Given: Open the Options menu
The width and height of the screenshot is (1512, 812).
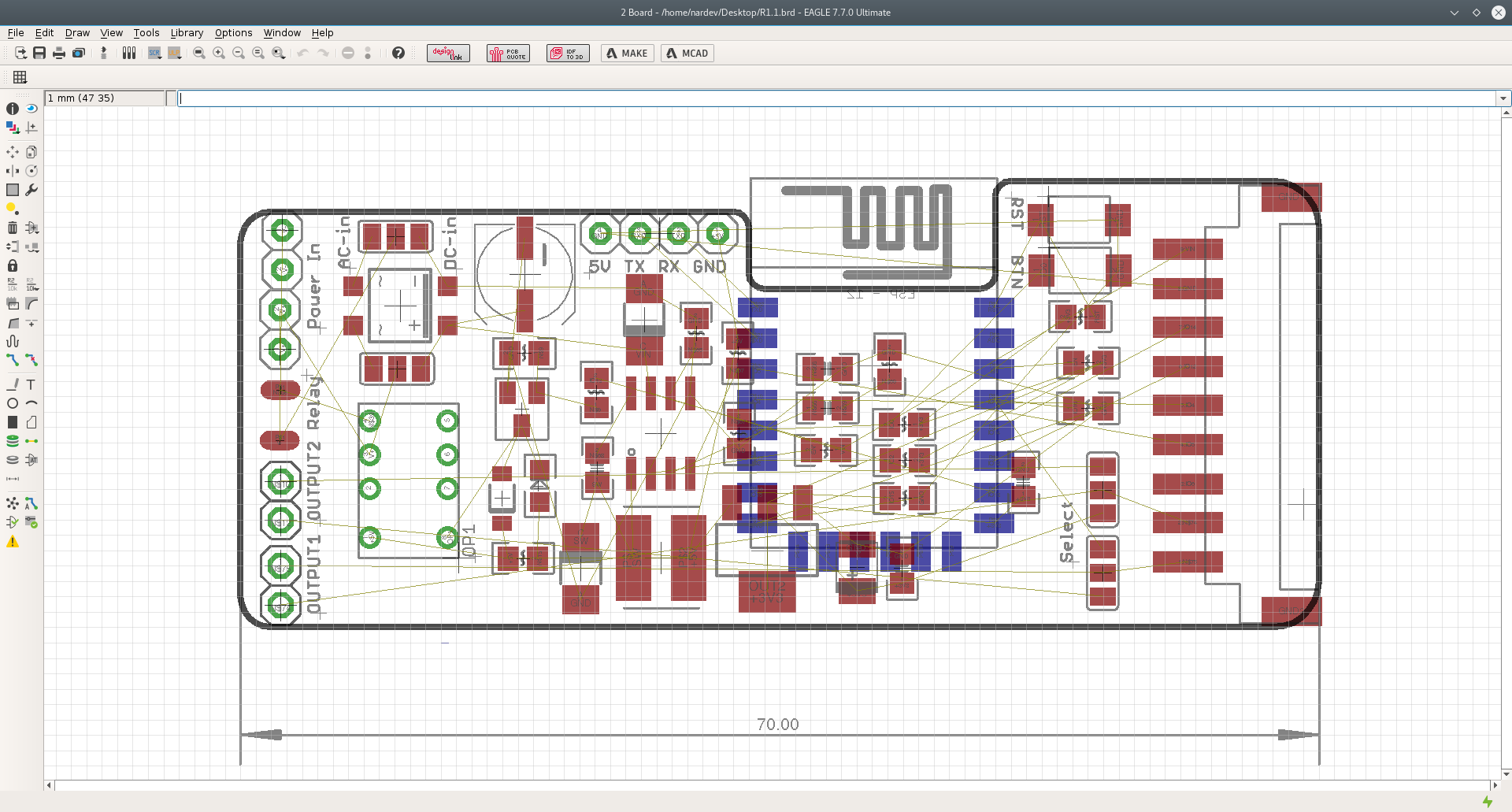Looking at the screenshot, I should (233, 32).
